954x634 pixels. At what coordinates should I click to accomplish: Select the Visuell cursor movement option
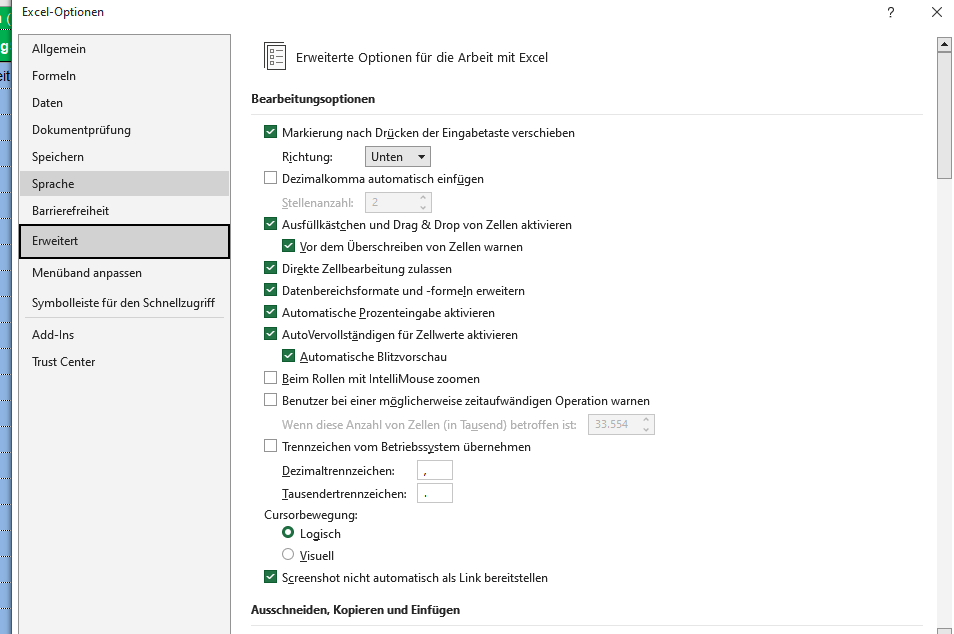288,554
